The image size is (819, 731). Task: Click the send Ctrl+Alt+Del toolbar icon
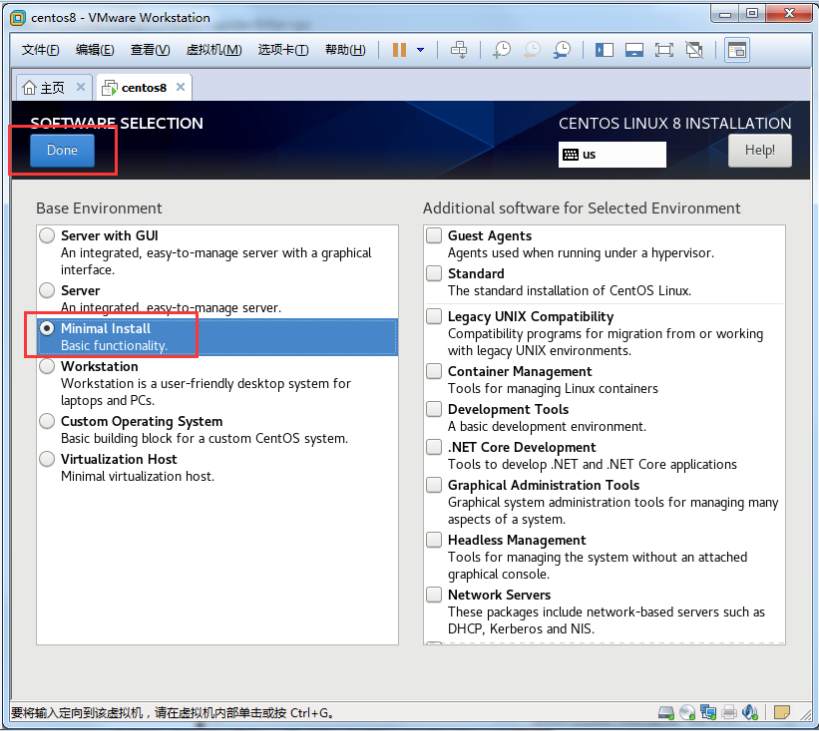[459, 50]
